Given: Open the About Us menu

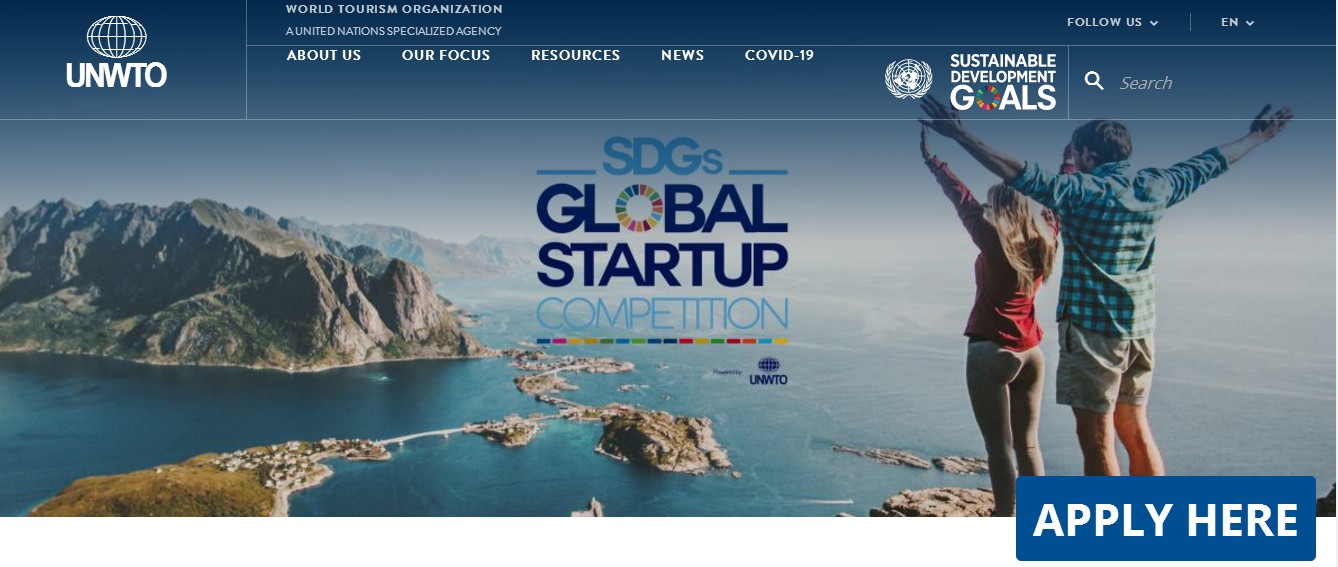Looking at the screenshot, I should coord(324,55).
